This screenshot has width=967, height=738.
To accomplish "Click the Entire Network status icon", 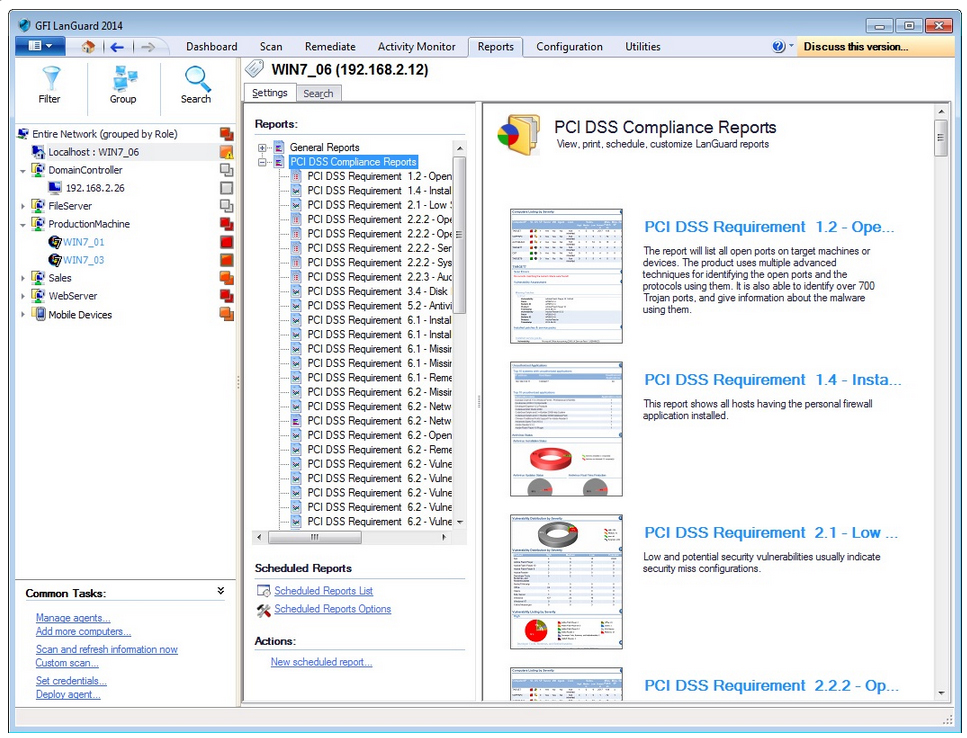I will [226, 134].
